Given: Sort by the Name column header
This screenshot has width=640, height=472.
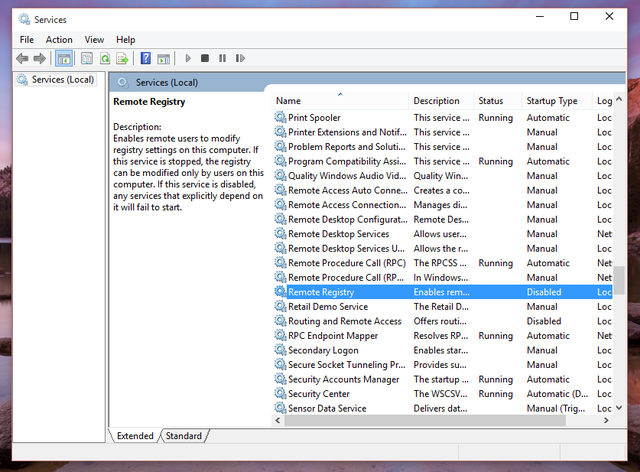Looking at the screenshot, I should (x=340, y=101).
